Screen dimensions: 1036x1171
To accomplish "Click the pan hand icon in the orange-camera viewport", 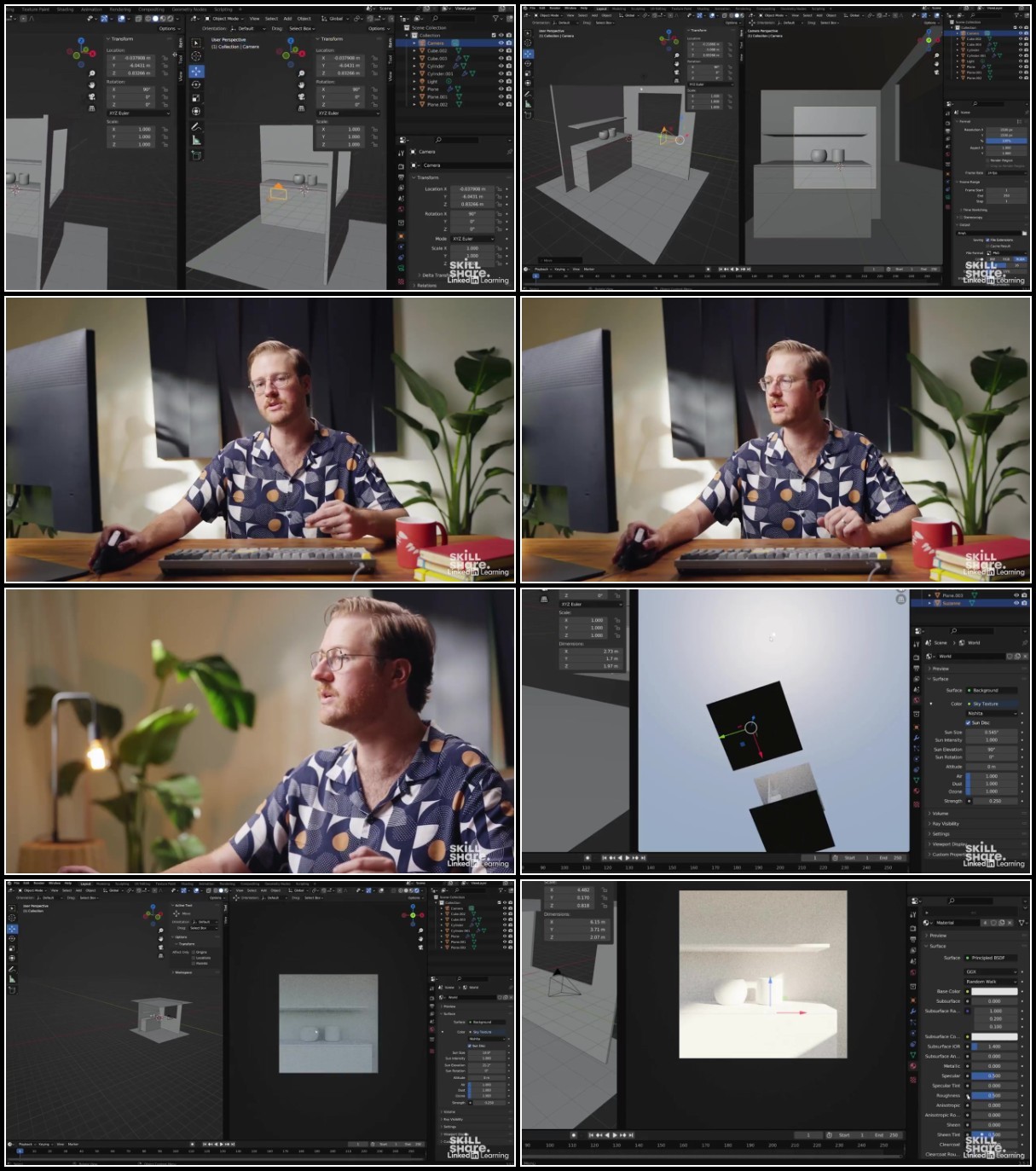I will [301, 84].
